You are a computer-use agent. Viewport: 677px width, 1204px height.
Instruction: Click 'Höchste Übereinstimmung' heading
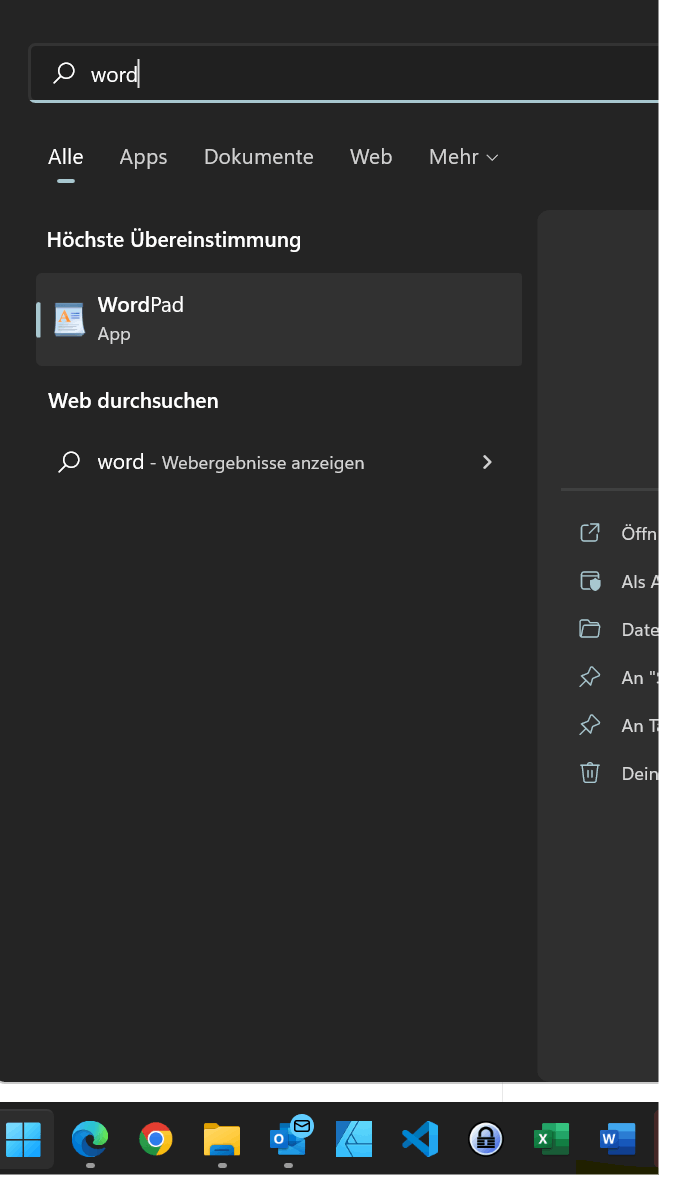coord(174,240)
